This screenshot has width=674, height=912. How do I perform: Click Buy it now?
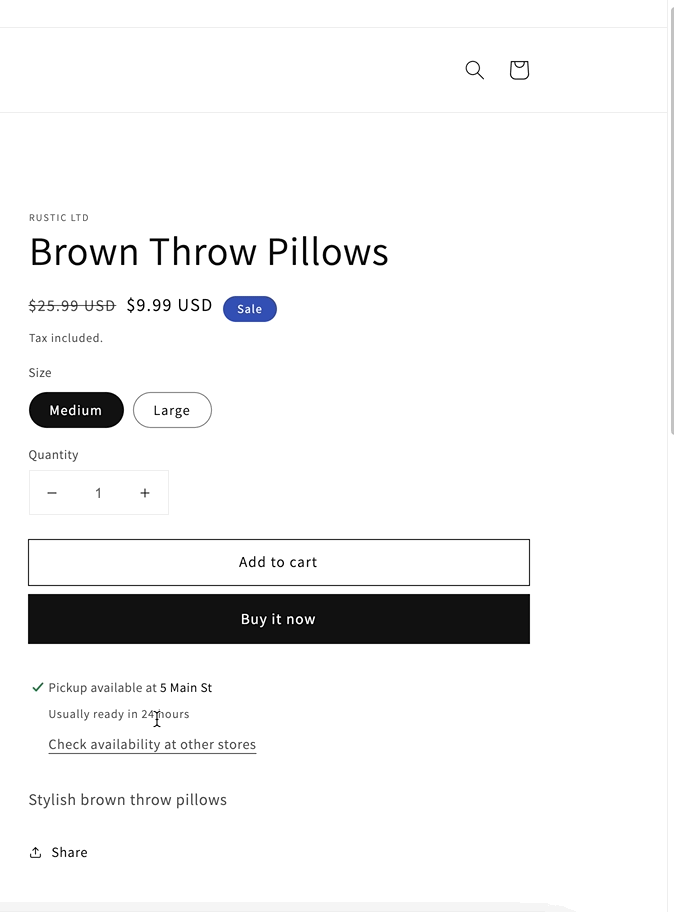coord(278,619)
